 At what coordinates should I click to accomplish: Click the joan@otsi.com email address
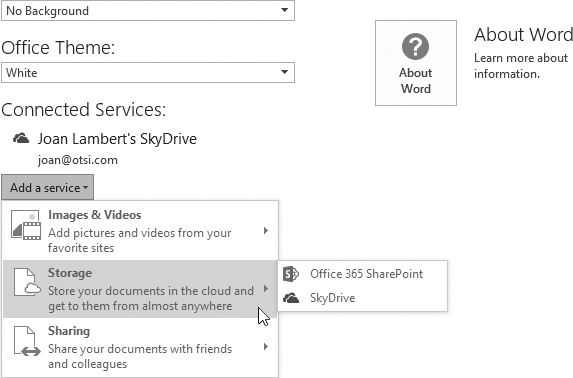pyautogui.click(x=78, y=160)
